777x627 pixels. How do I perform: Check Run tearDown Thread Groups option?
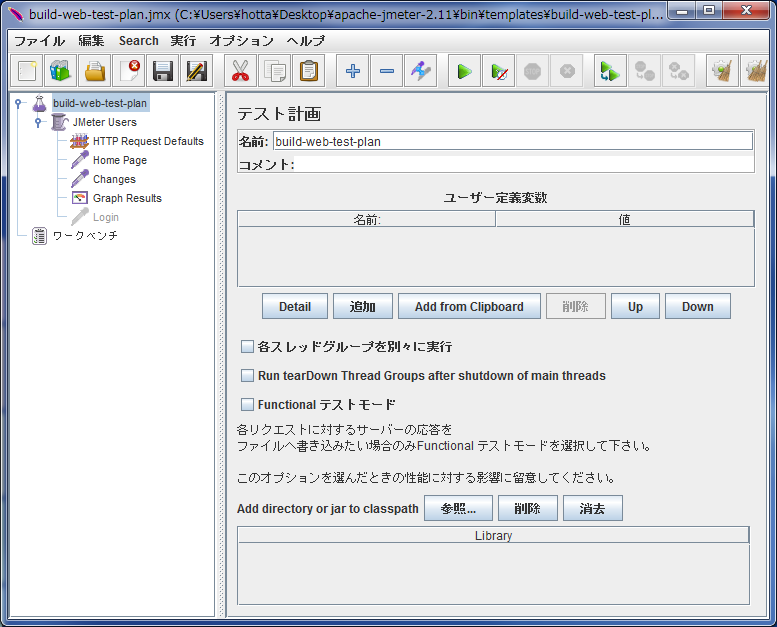coord(247,375)
